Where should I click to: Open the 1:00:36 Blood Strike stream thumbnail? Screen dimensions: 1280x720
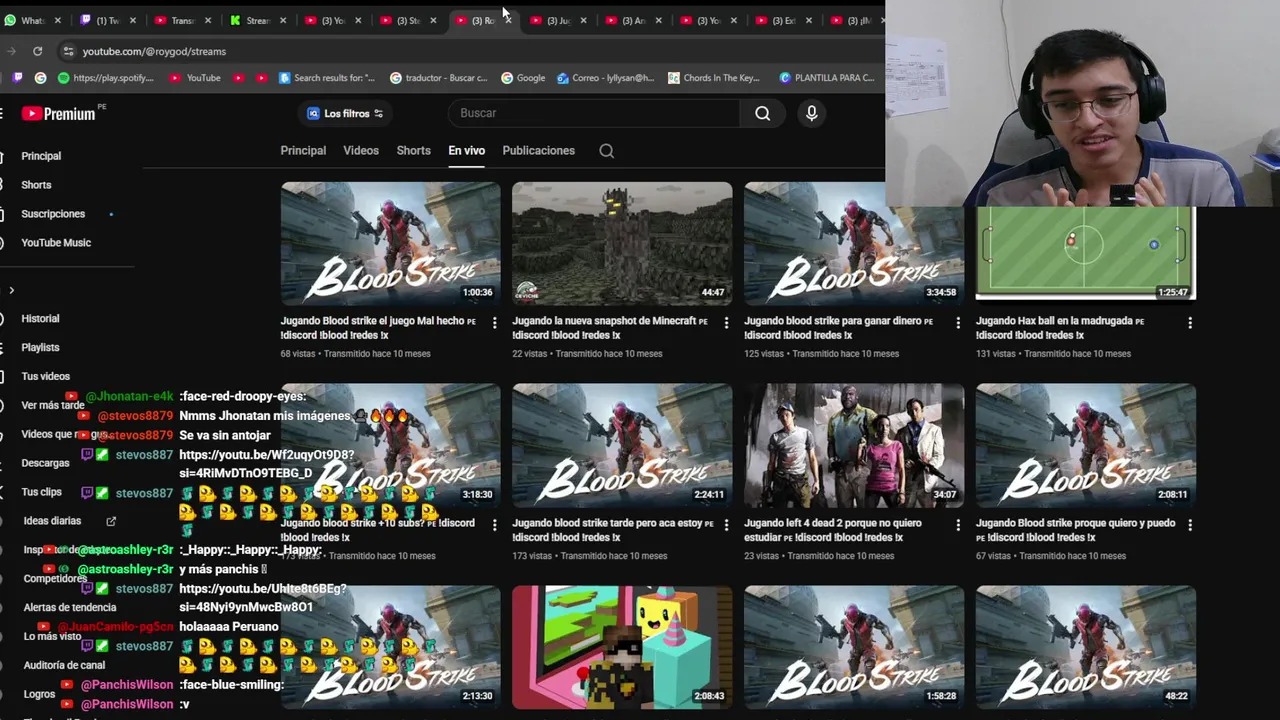click(390, 244)
